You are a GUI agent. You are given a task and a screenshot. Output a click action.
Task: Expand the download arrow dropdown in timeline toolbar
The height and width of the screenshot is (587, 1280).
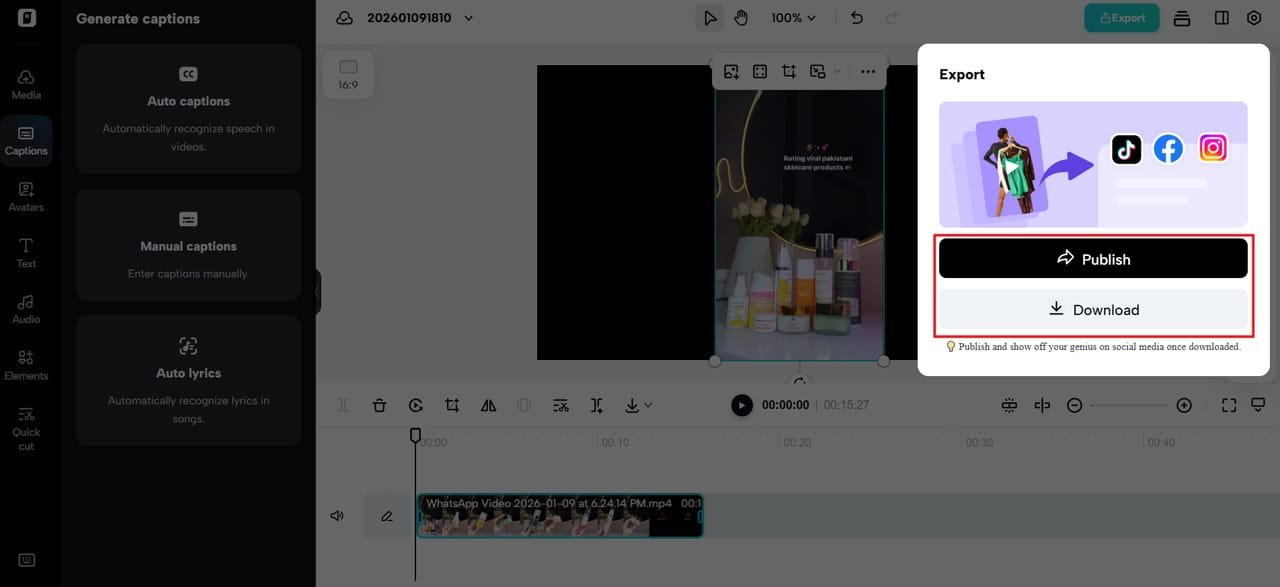click(637, 405)
